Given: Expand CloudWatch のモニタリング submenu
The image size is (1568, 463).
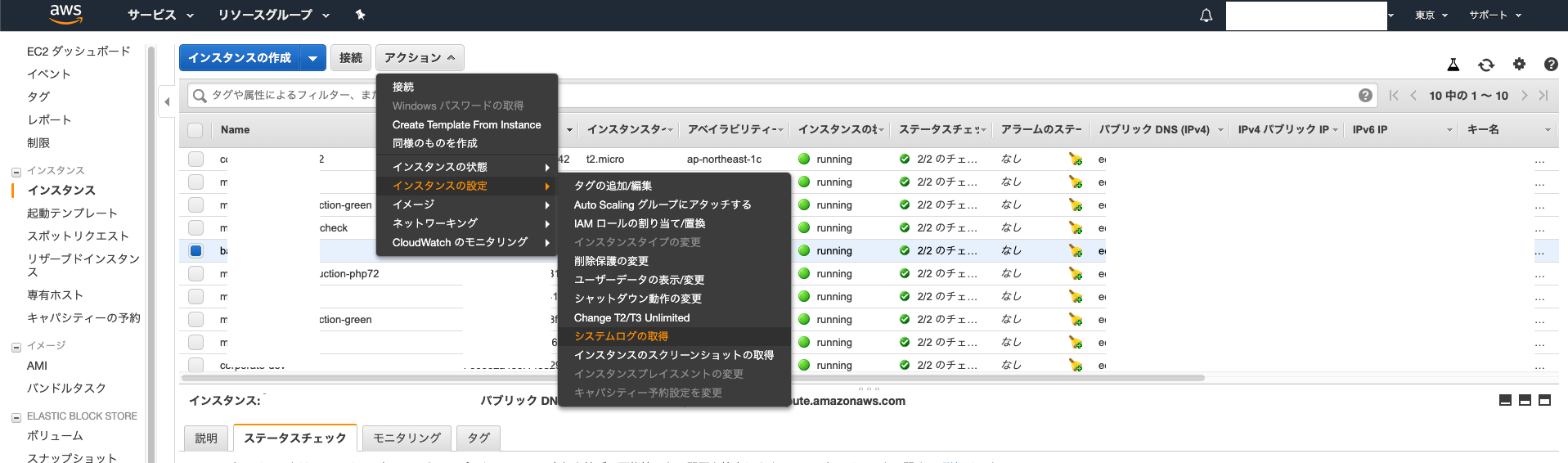Looking at the screenshot, I should 467,242.
